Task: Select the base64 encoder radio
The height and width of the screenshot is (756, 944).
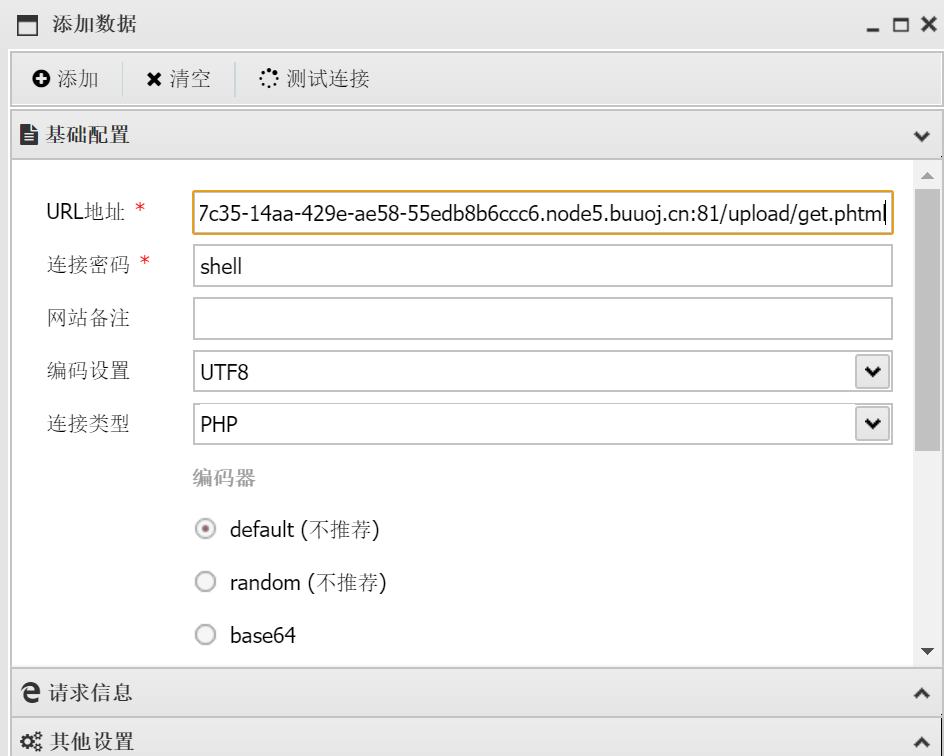Action: point(205,634)
